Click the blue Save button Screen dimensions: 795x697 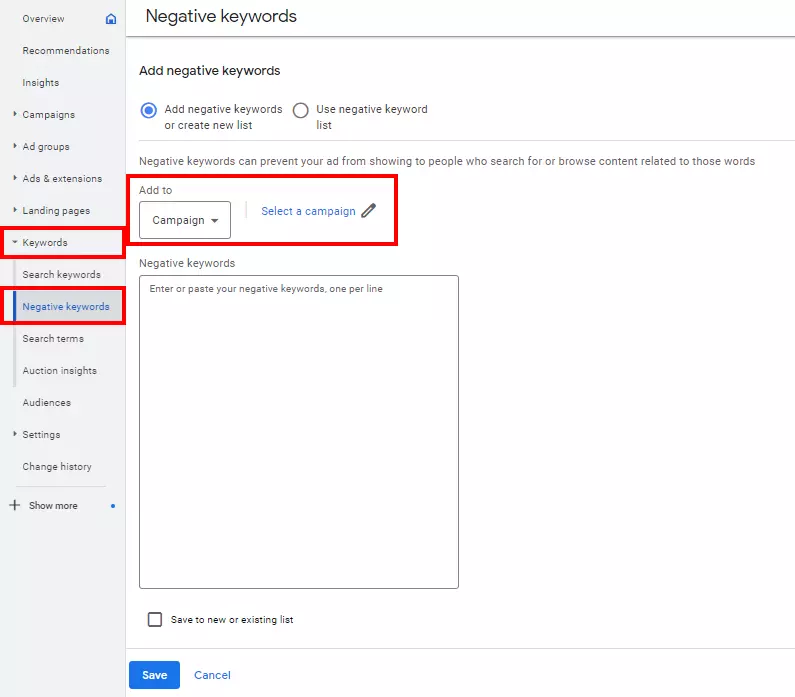click(x=155, y=675)
